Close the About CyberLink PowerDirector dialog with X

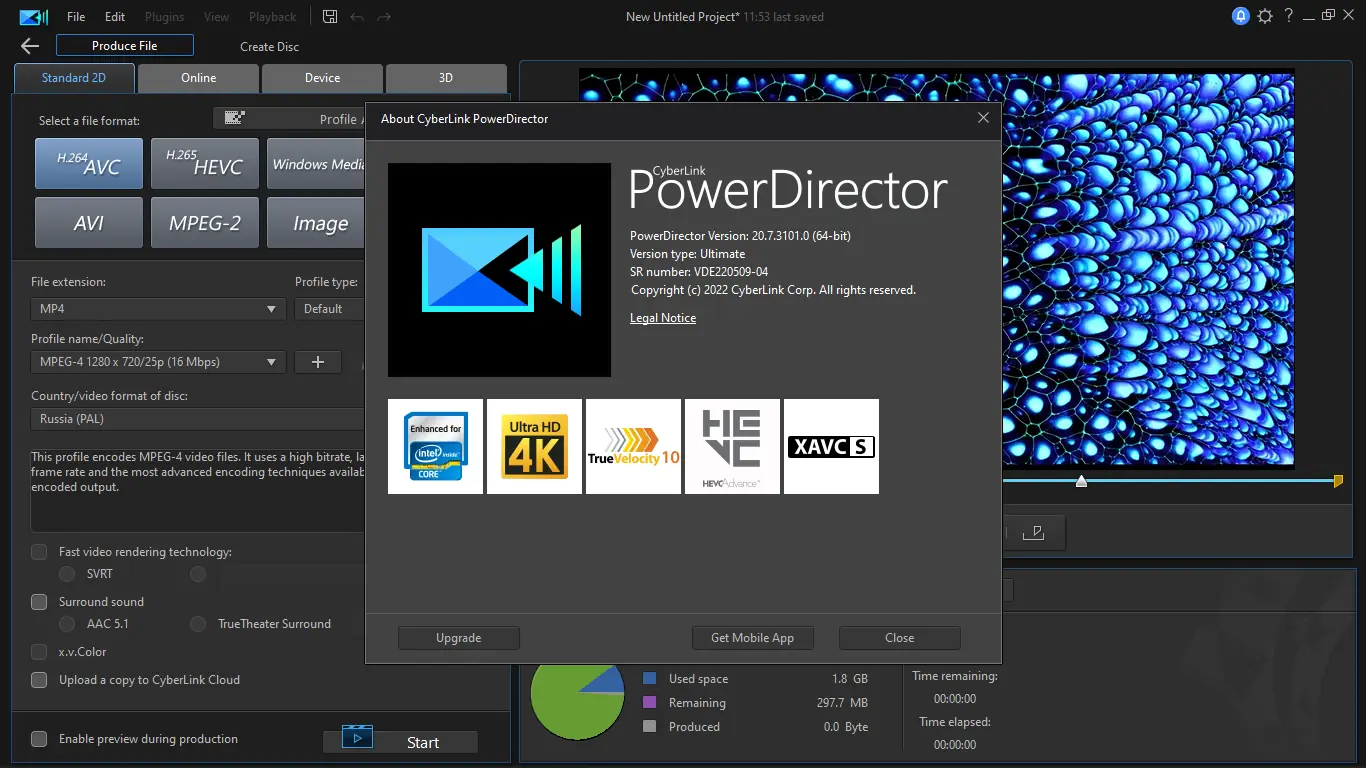(983, 118)
